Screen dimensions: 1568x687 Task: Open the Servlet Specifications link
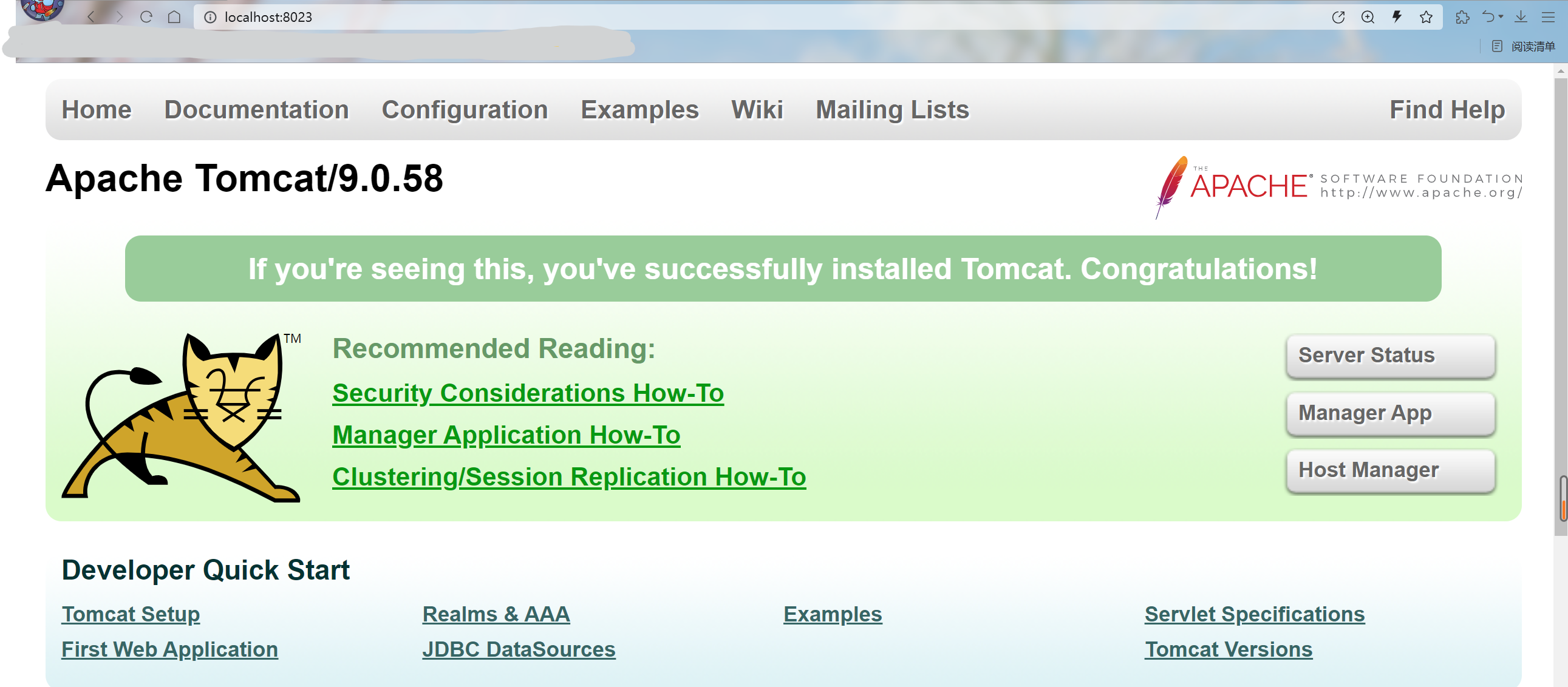click(x=1254, y=615)
